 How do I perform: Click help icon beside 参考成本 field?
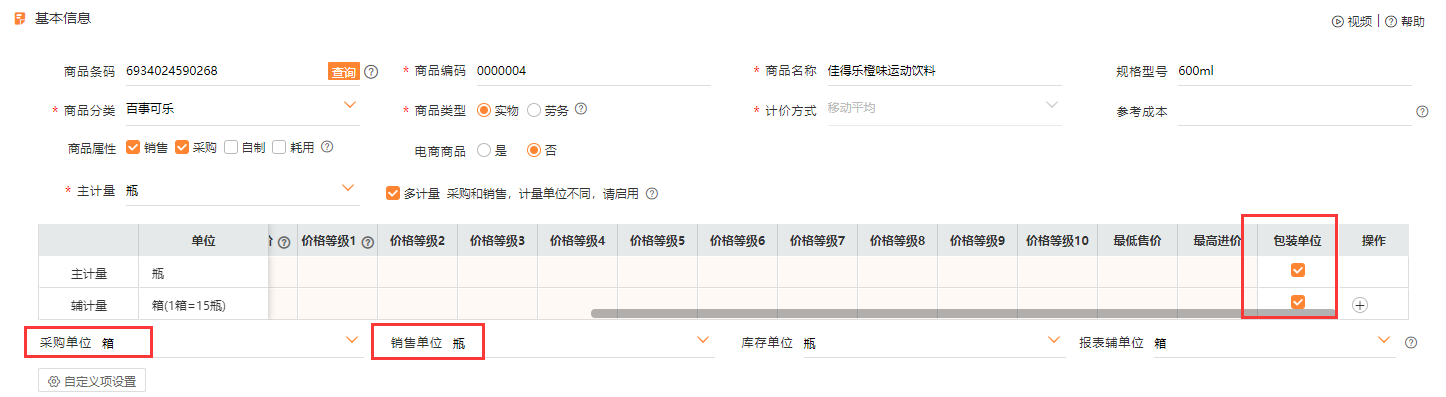1422,111
